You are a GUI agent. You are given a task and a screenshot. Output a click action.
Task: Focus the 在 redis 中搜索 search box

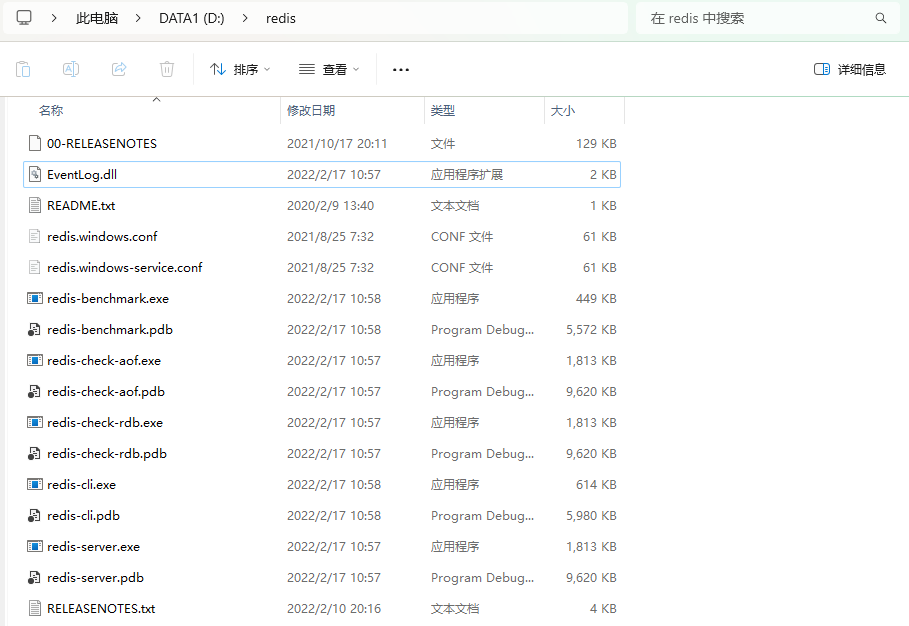pyautogui.click(x=768, y=19)
